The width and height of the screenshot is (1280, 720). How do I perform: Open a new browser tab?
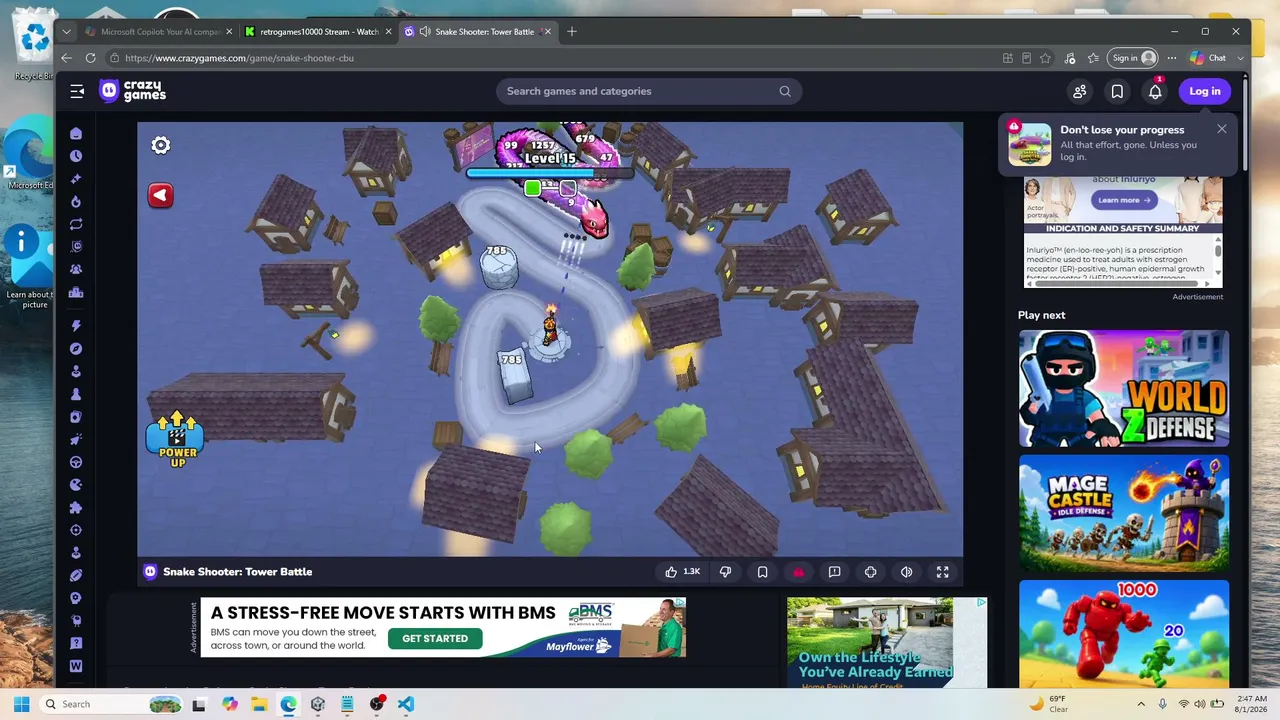coord(572,31)
